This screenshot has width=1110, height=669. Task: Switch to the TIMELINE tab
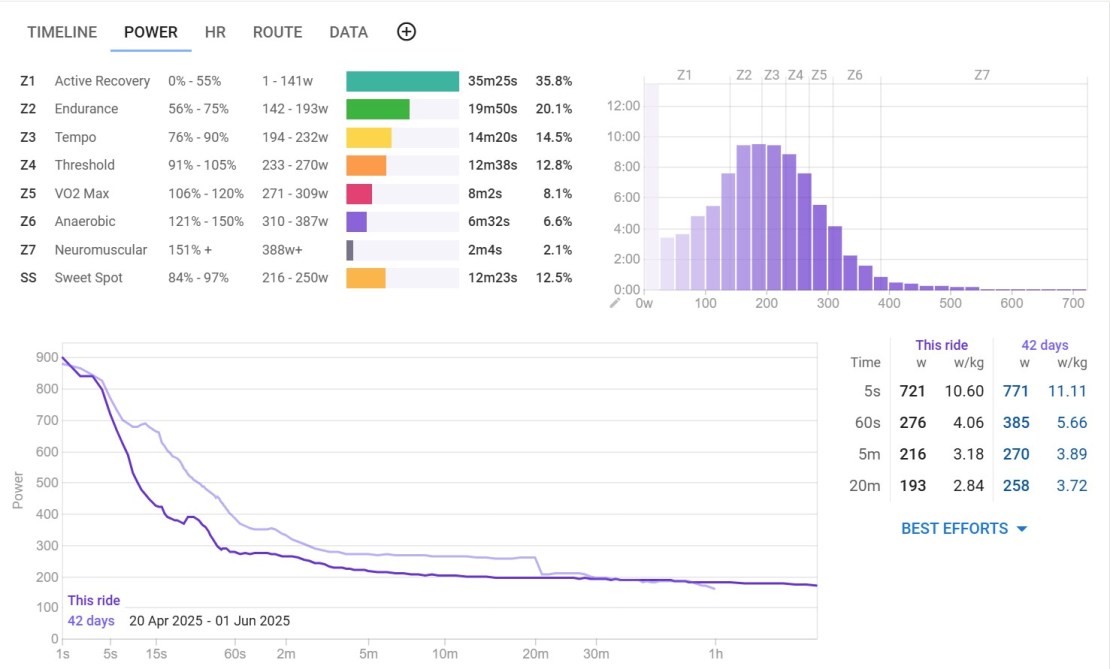(x=62, y=32)
